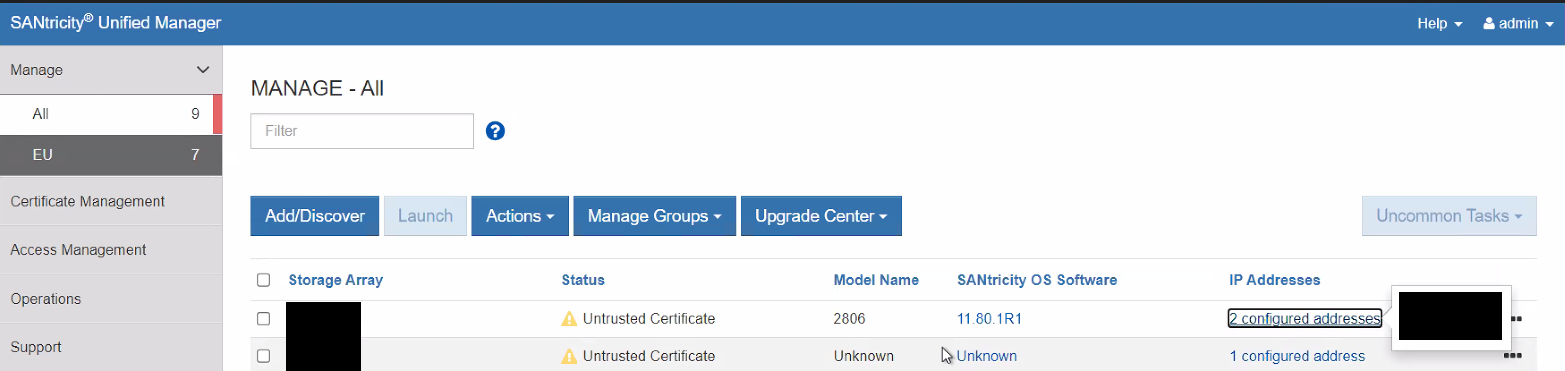Click the 1 configured address link
This screenshot has height=371, width=1565.
(x=1297, y=356)
